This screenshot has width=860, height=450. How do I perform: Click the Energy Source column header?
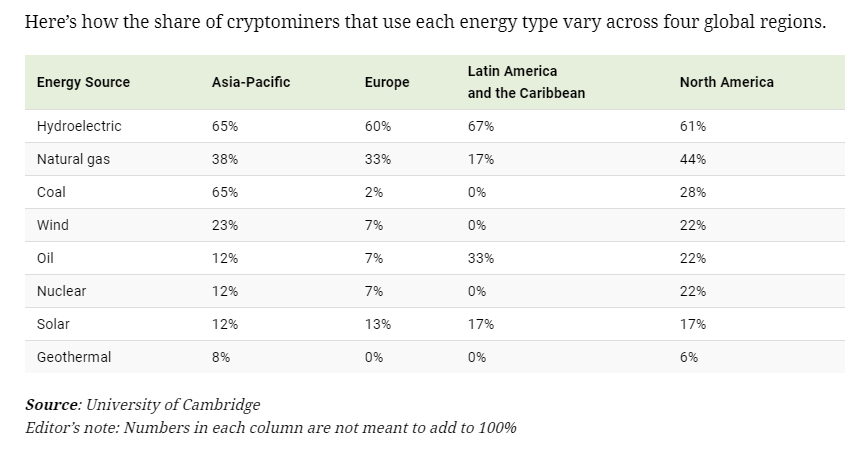pyautogui.click(x=83, y=82)
